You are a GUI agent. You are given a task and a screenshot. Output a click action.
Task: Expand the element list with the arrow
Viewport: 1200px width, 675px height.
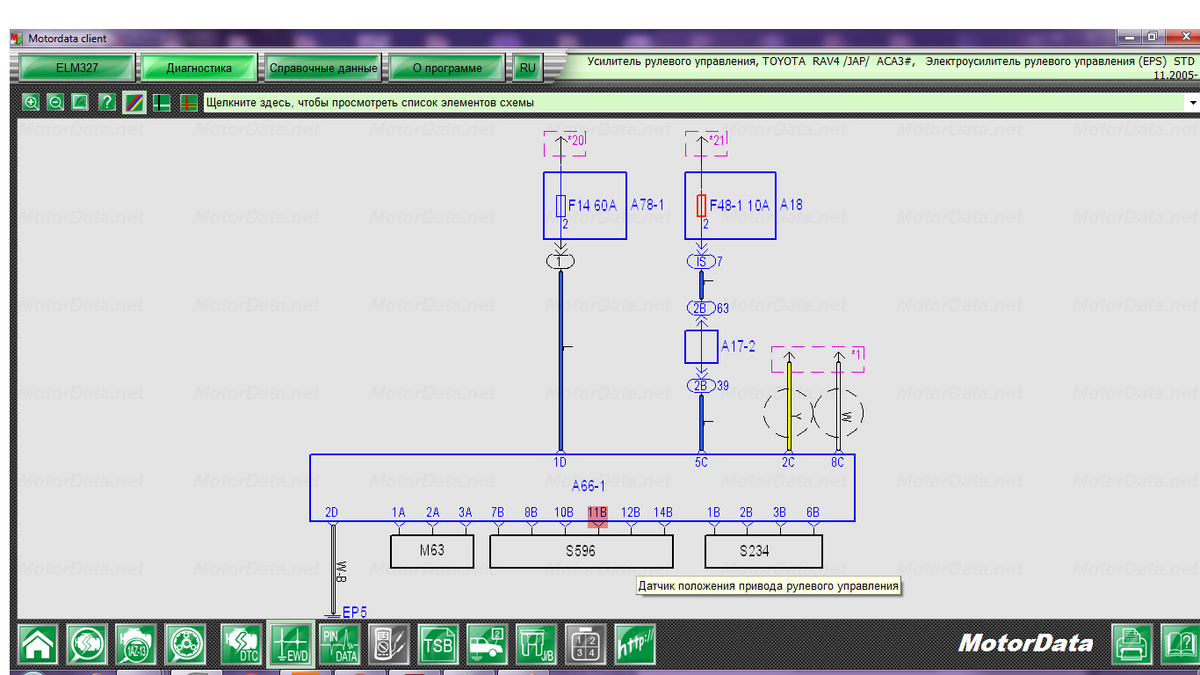1192,103
